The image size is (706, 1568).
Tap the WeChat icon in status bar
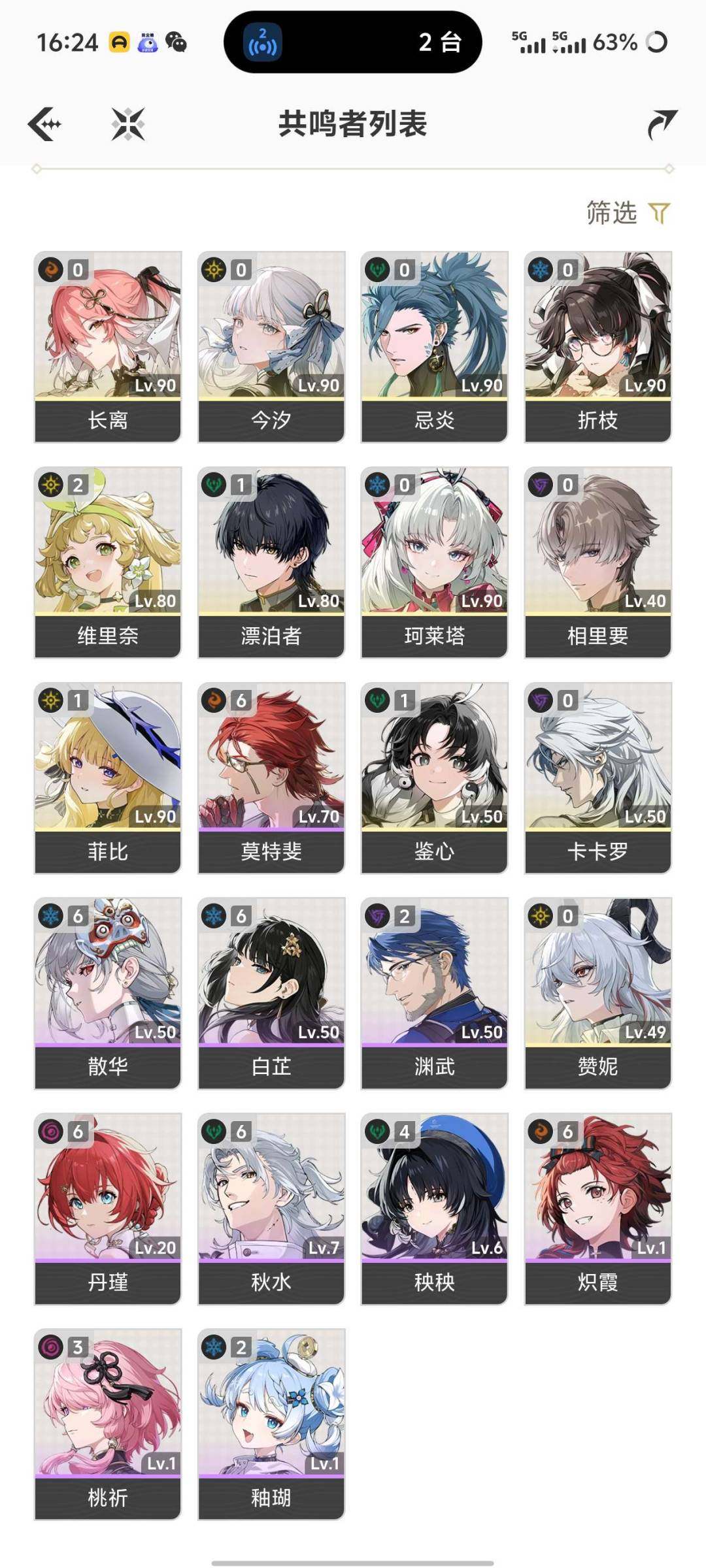pos(176,42)
